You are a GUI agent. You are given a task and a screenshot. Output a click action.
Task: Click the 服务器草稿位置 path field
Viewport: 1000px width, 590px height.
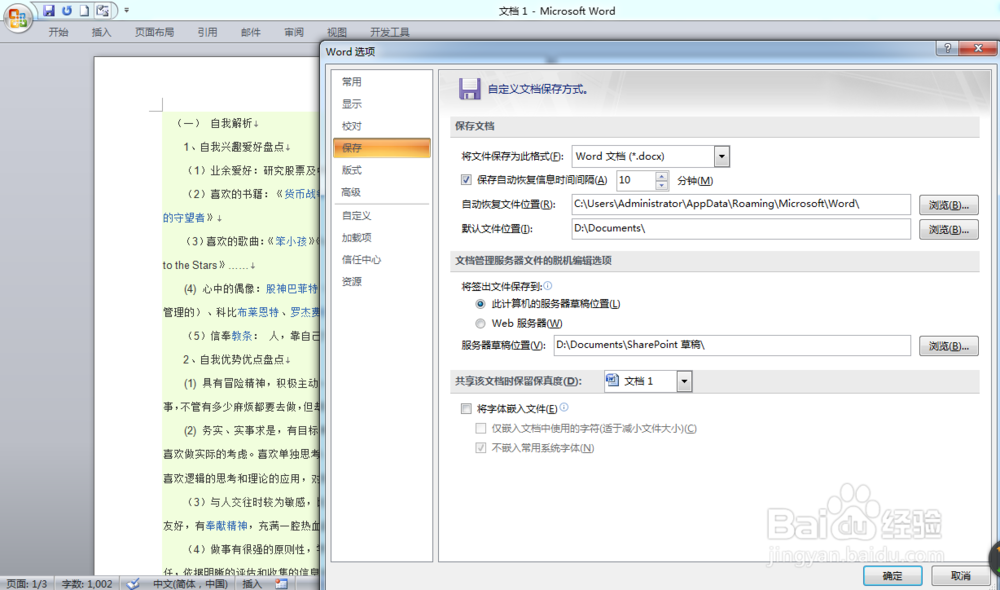click(x=732, y=345)
